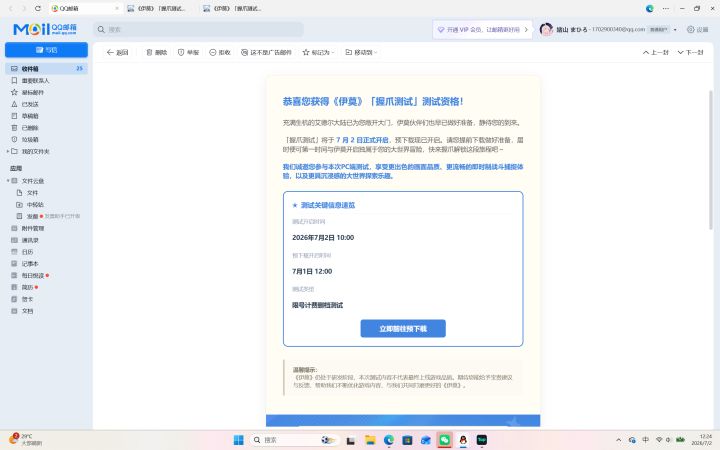Click 拒收 reject sender toolbar button

220,52
